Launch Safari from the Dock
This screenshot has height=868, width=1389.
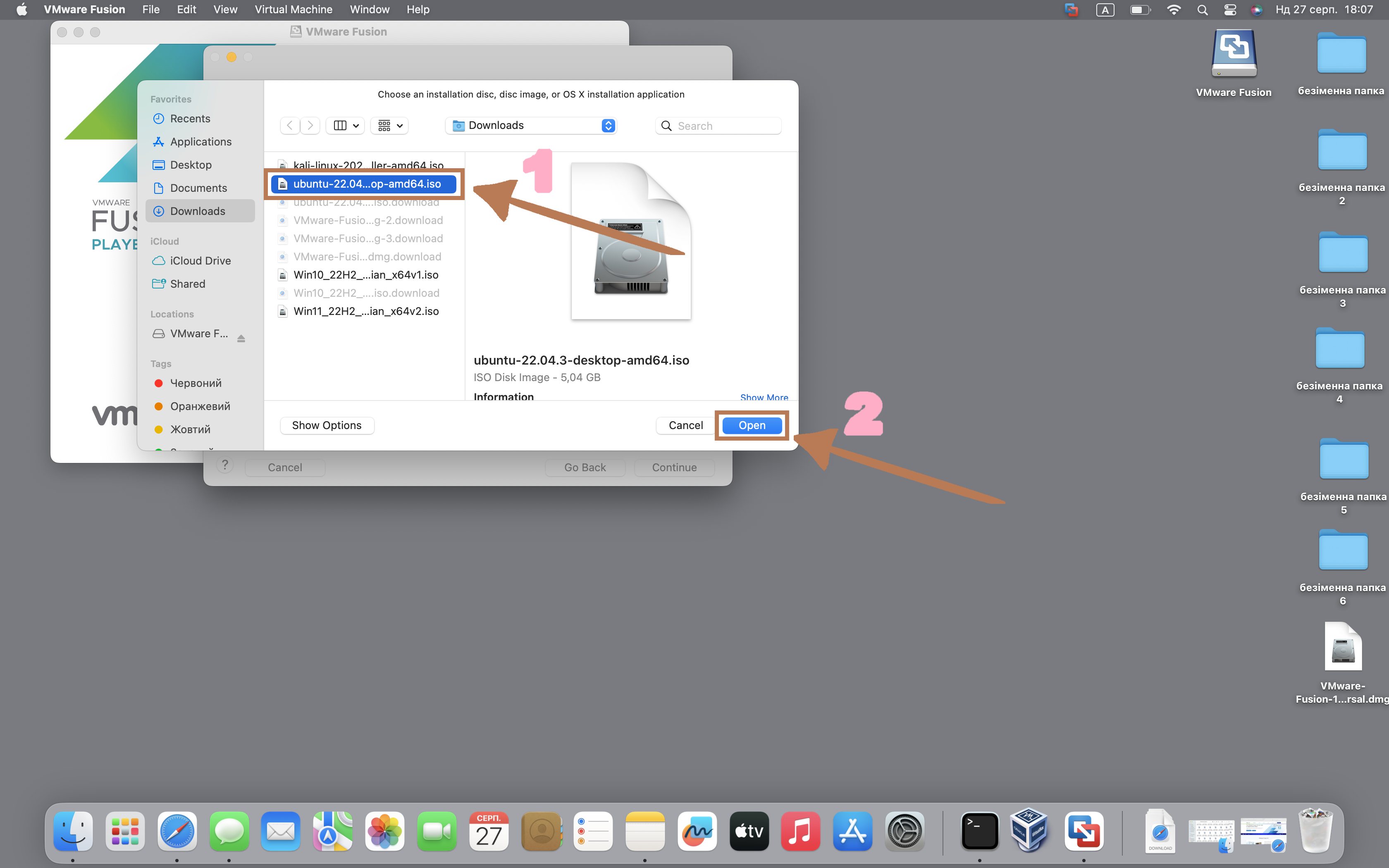(177, 831)
